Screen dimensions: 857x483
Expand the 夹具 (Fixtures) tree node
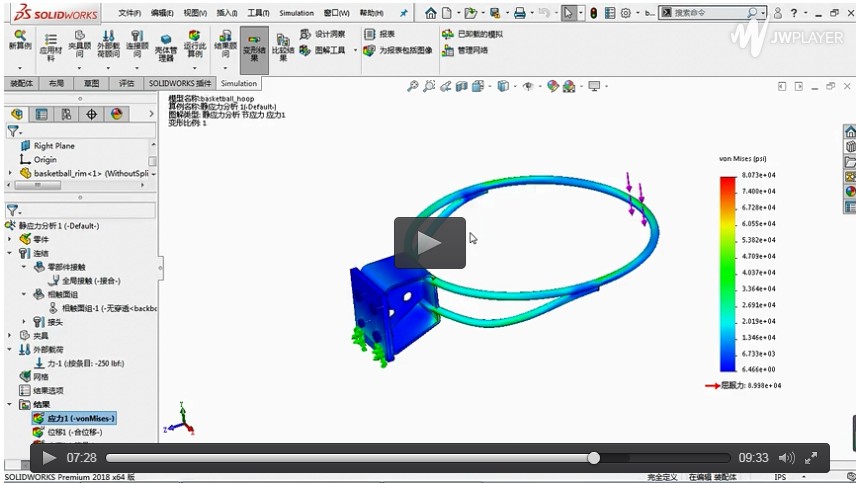coord(11,335)
